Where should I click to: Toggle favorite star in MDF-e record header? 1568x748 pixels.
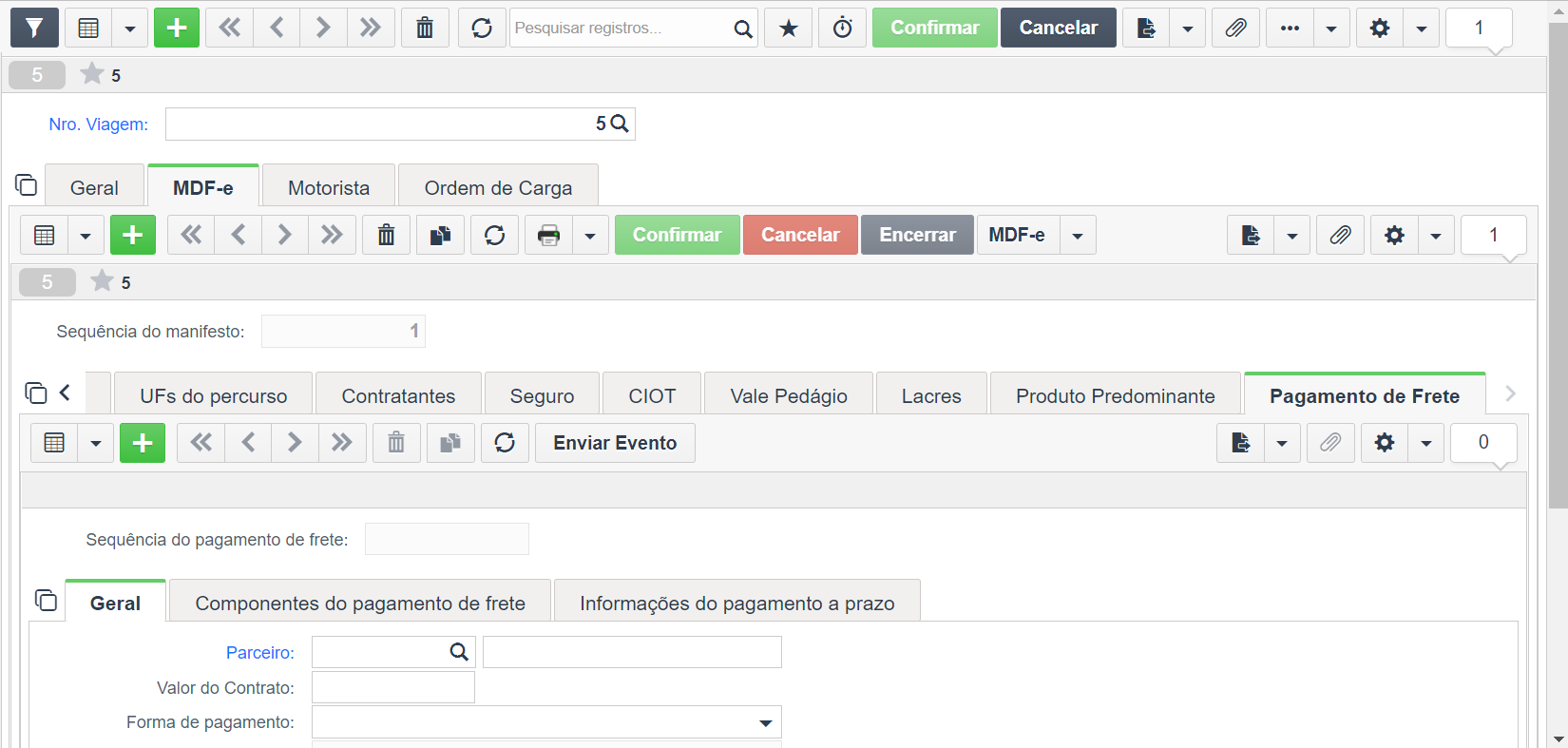(x=102, y=281)
